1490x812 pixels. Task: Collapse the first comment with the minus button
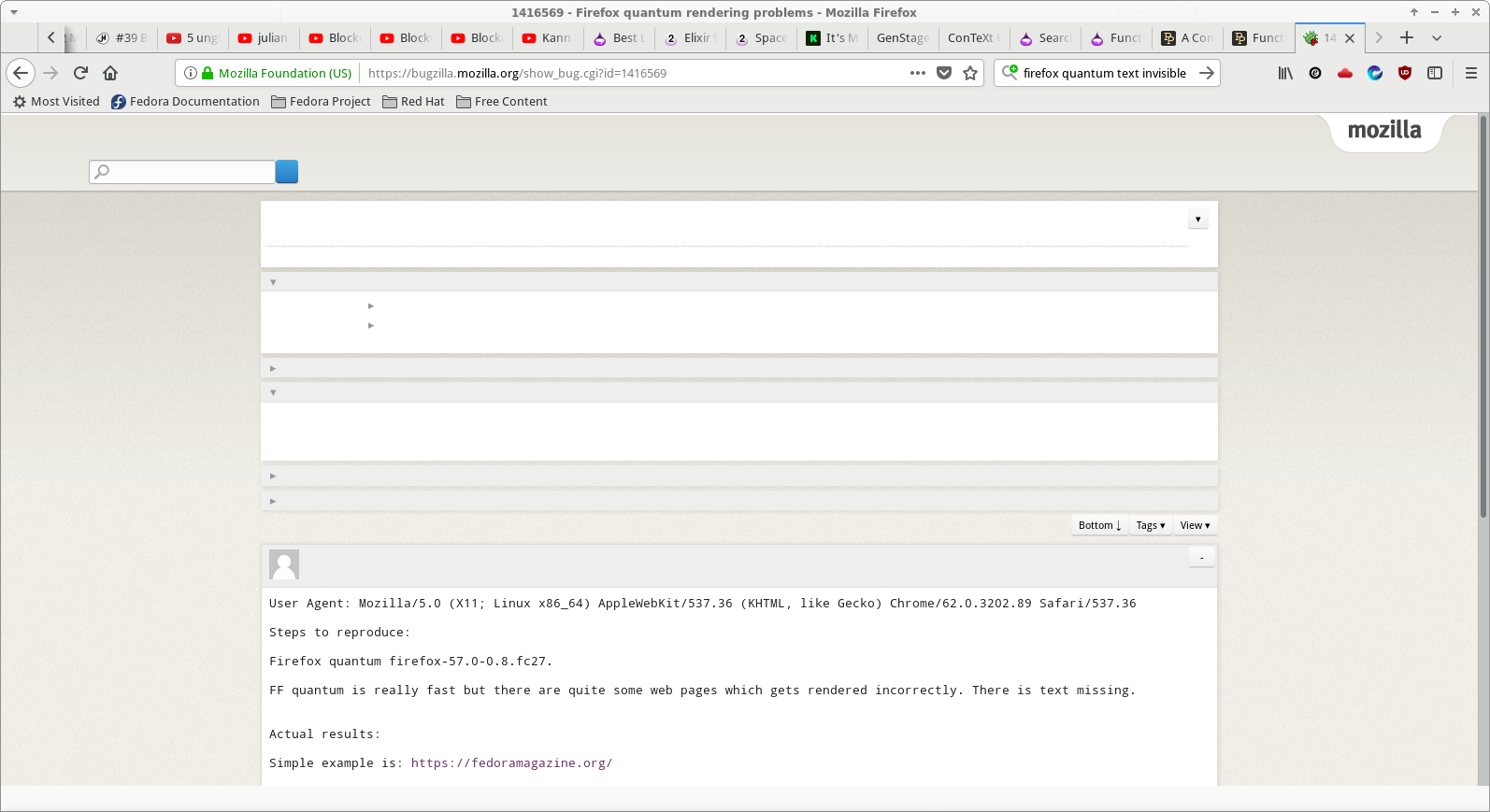[x=1201, y=557]
